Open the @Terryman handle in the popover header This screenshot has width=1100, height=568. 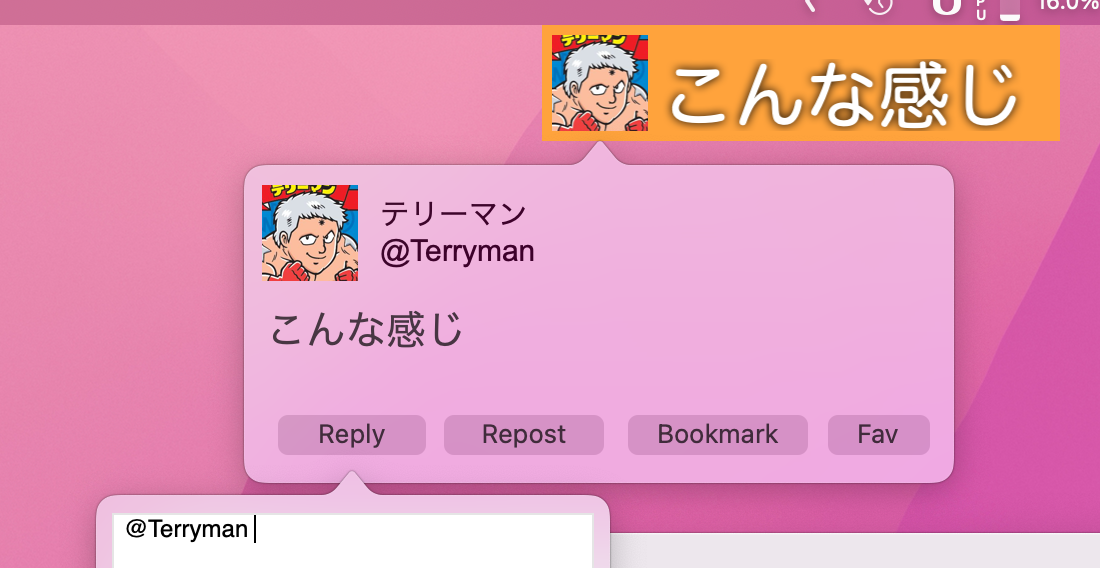coord(457,251)
